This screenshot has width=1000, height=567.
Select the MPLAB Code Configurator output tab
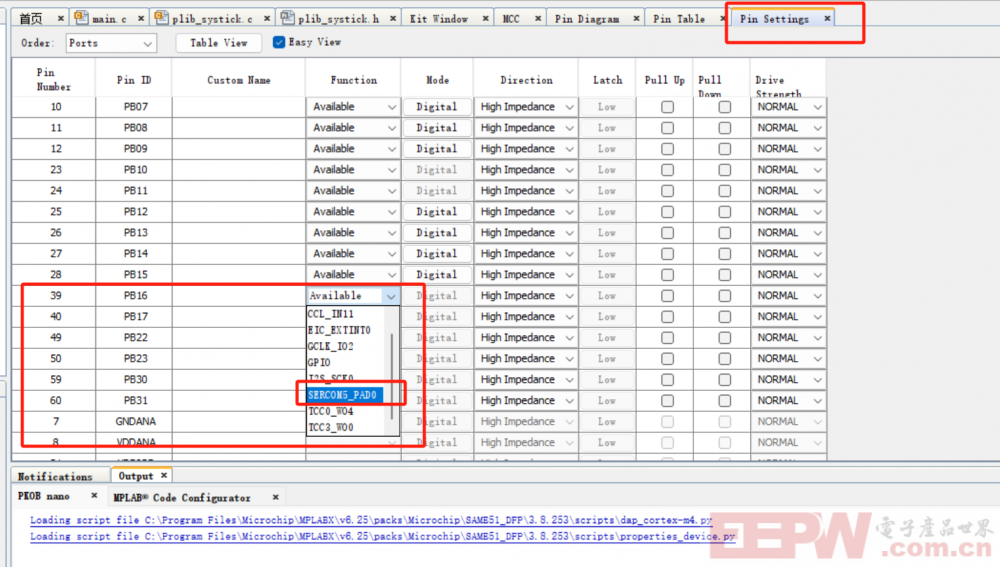(182, 497)
